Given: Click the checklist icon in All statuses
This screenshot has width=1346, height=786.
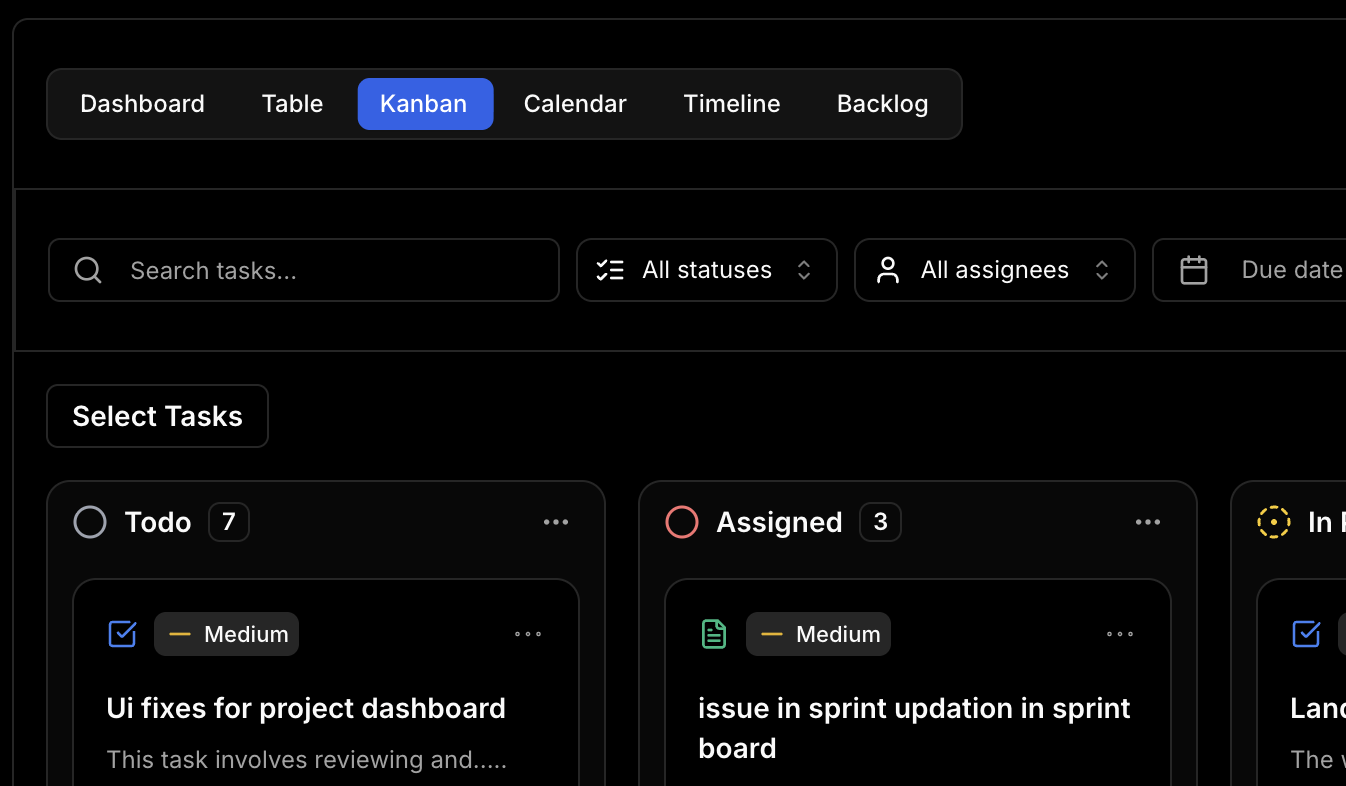Looking at the screenshot, I should coord(610,270).
